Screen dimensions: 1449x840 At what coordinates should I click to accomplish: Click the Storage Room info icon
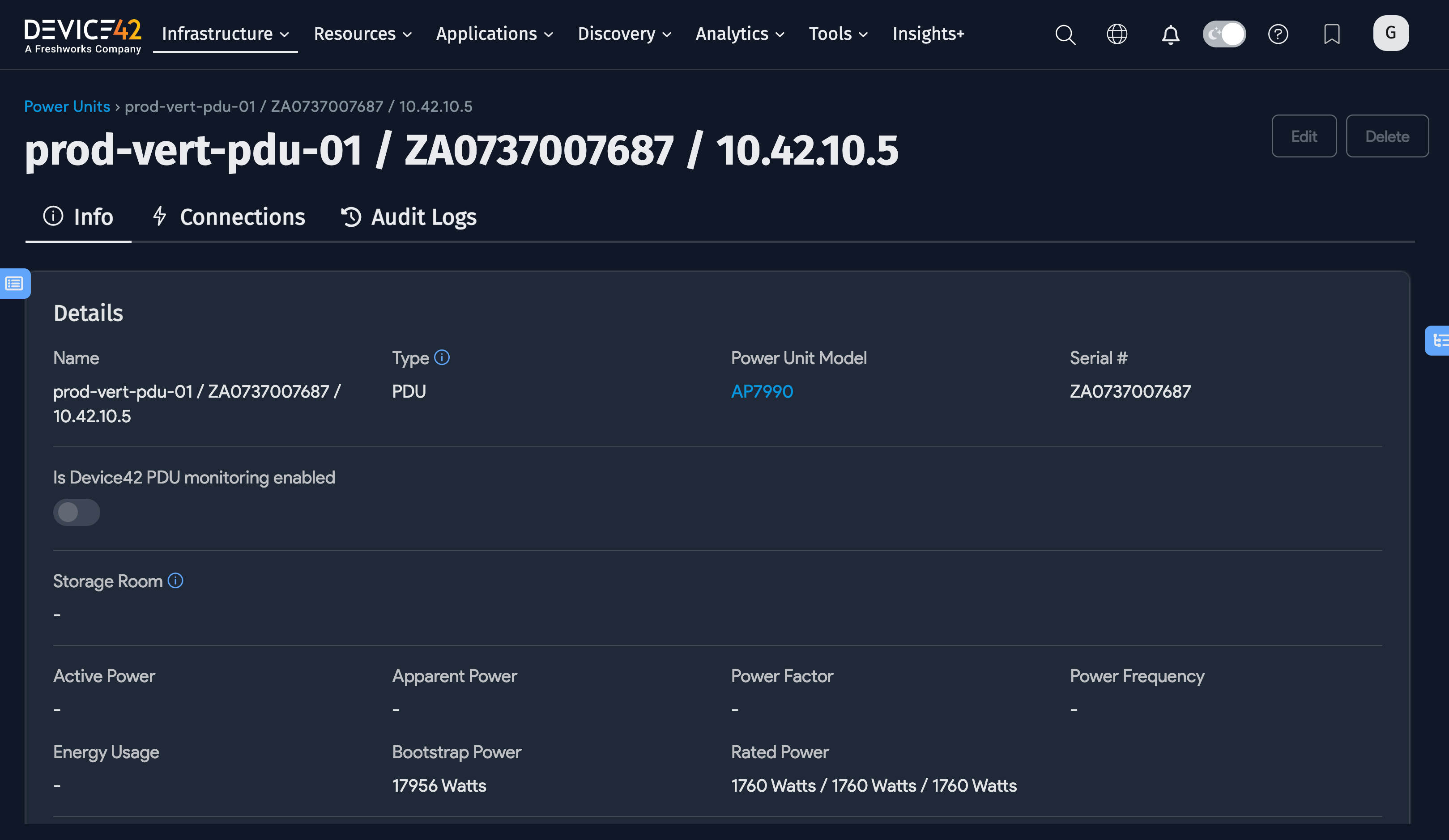pyautogui.click(x=175, y=580)
